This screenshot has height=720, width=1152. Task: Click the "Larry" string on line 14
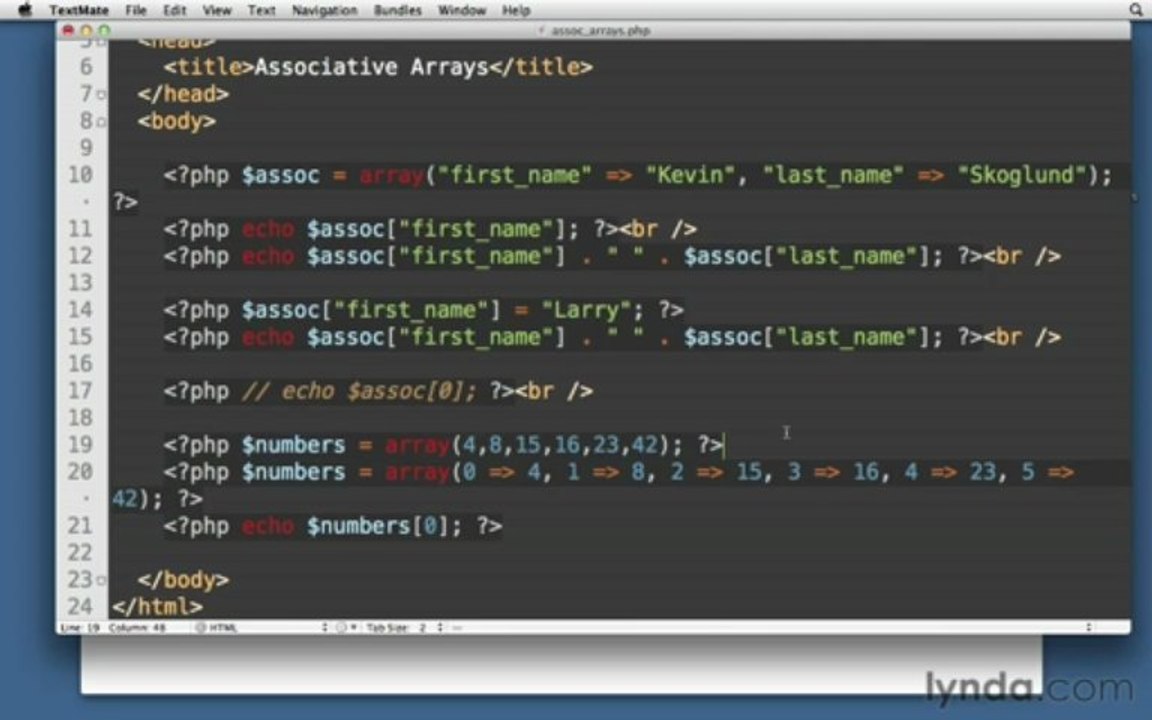[586, 310]
